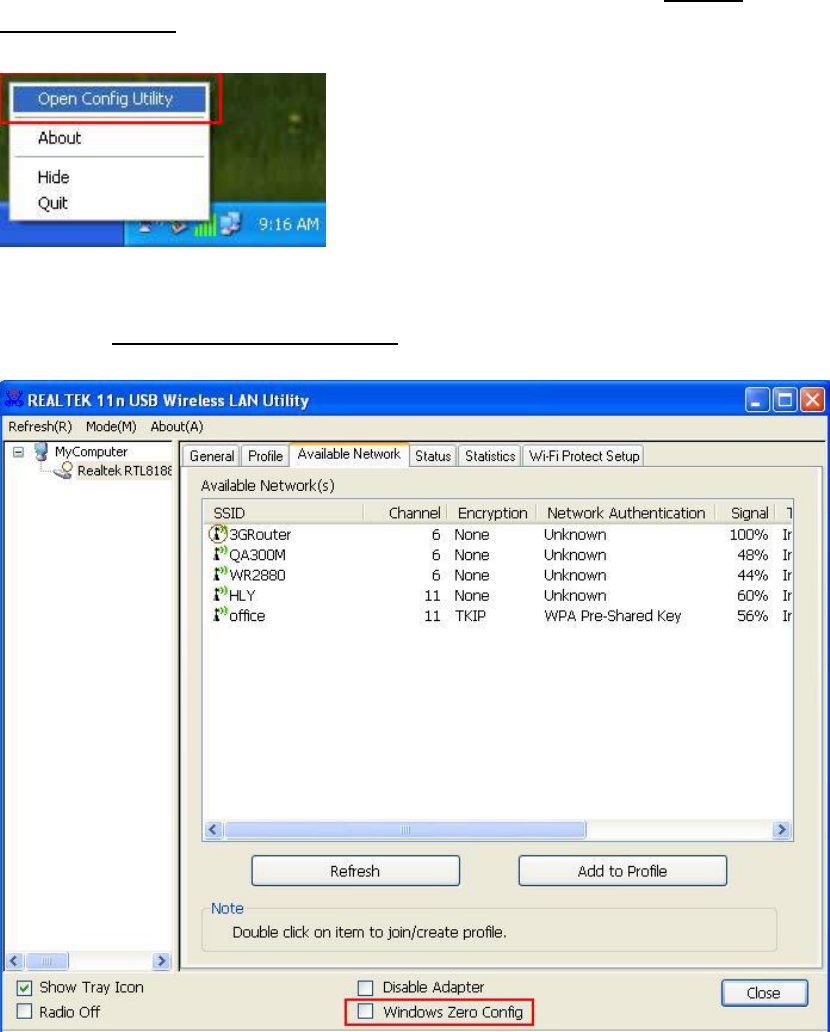
Task: Switch to the Status tab
Action: (x=432, y=455)
